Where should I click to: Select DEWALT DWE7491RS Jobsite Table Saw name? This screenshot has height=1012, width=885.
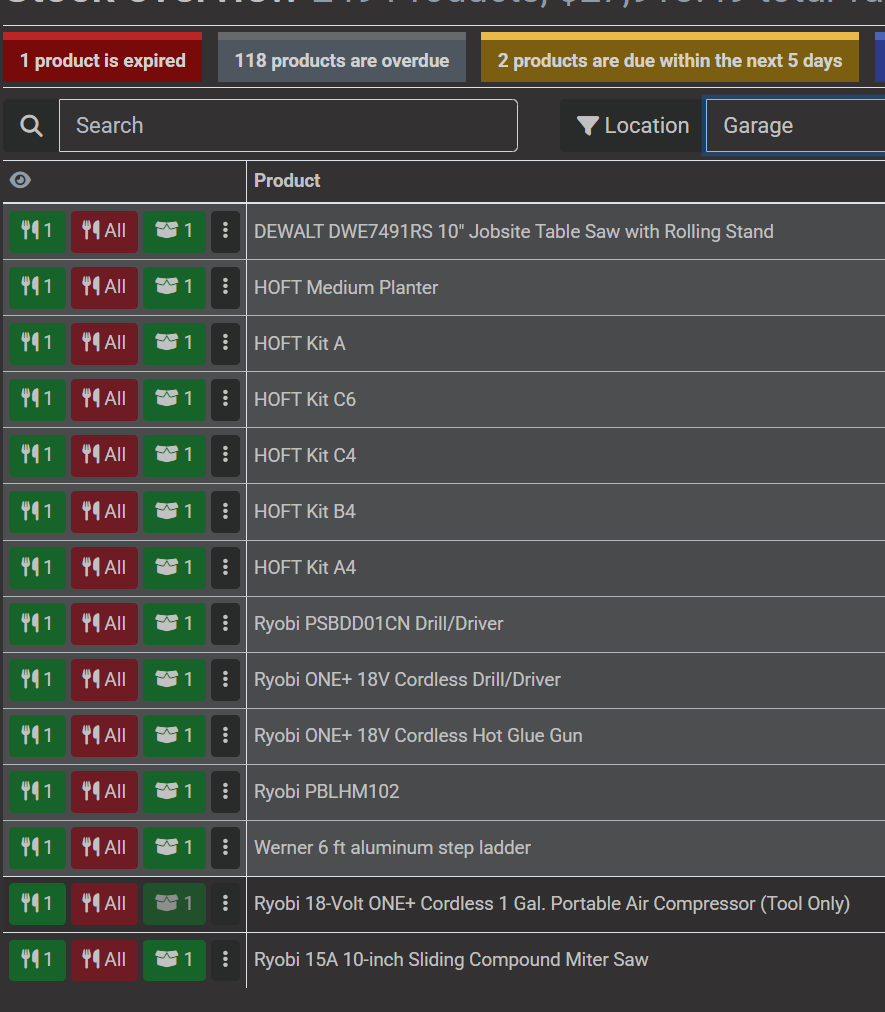click(x=513, y=232)
